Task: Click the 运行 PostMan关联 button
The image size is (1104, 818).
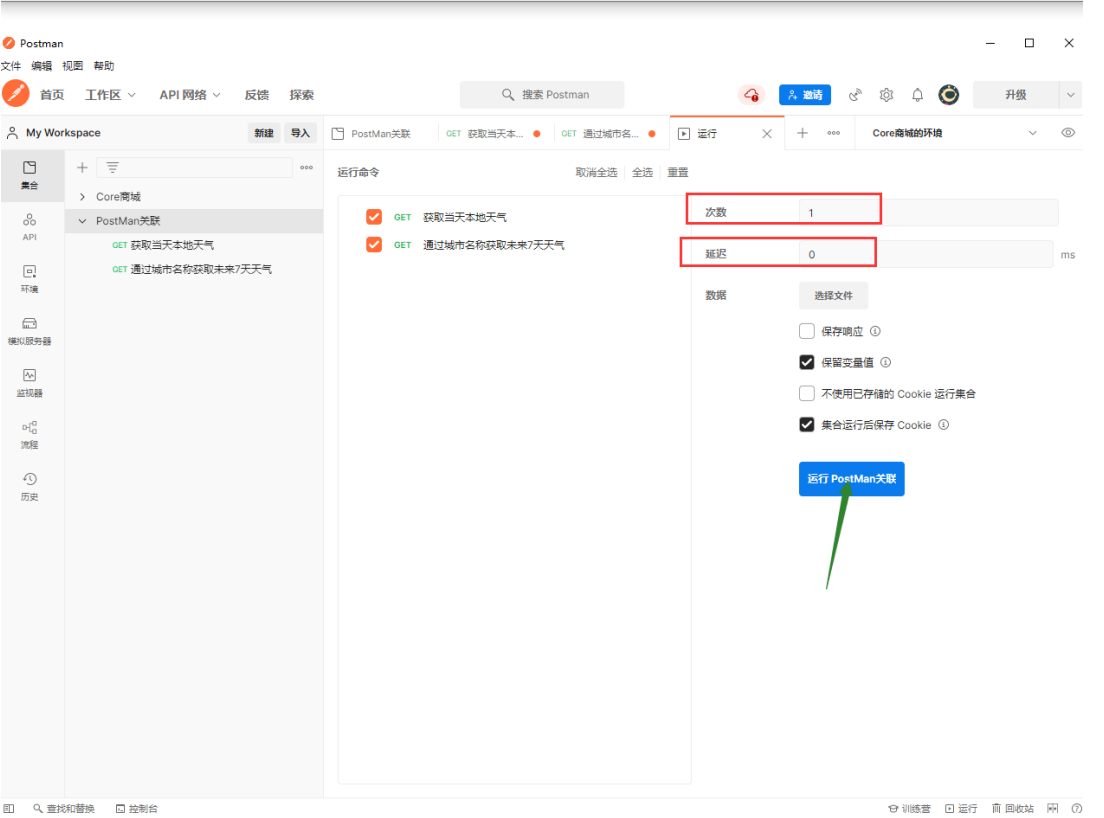Action: coord(851,479)
